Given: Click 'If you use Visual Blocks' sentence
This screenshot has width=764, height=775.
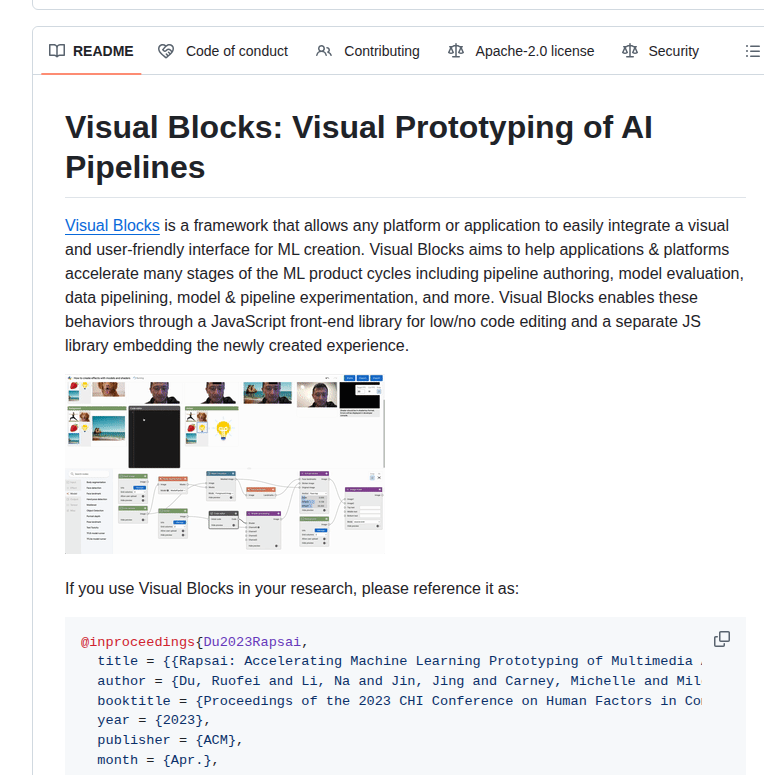Looking at the screenshot, I should point(292,589).
